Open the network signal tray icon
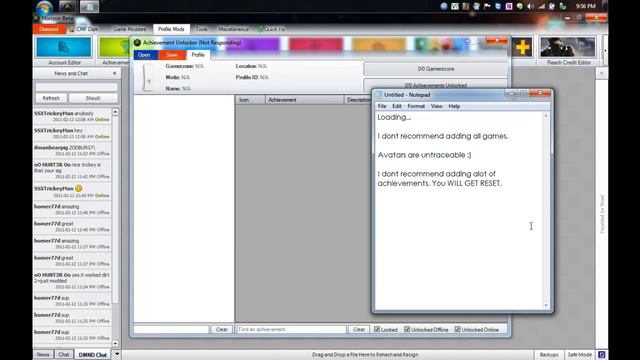The width and height of the screenshot is (640, 360). click(x=541, y=6)
